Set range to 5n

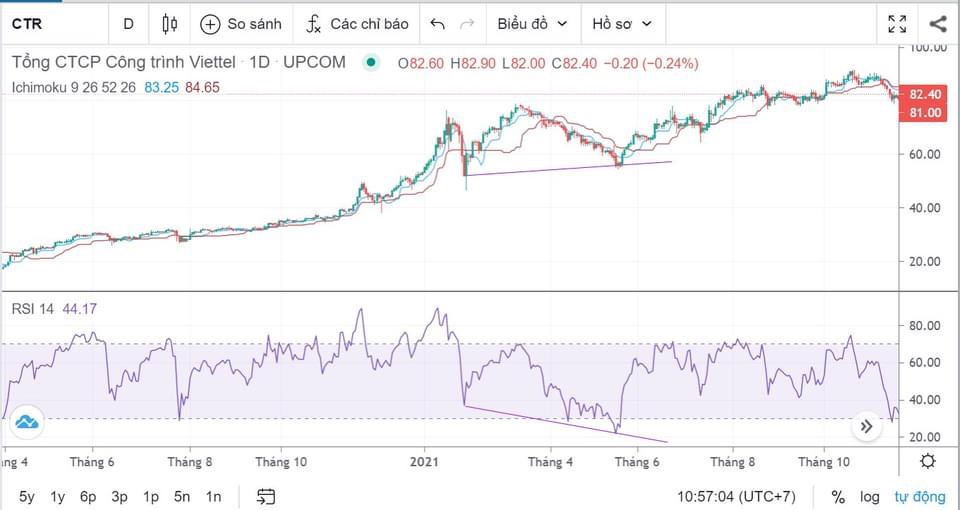[x=182, y=497]
